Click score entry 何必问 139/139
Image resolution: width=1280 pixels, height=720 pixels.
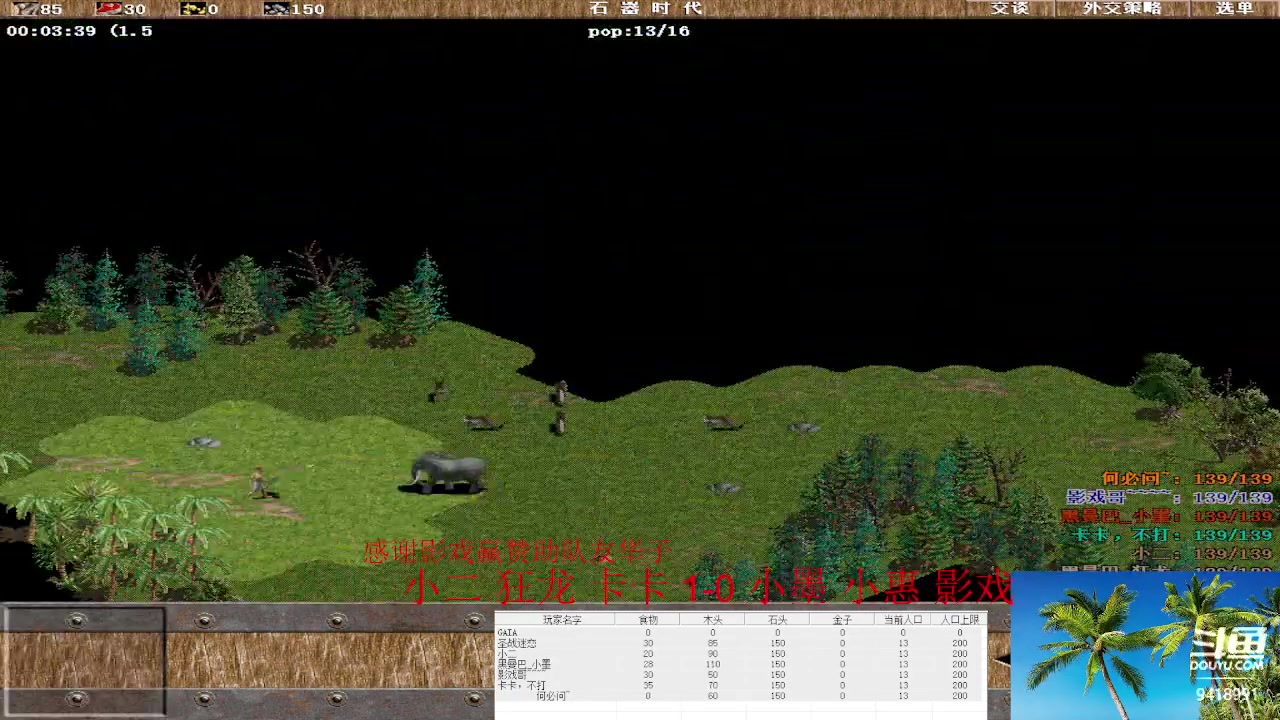tap(1187, 480)
